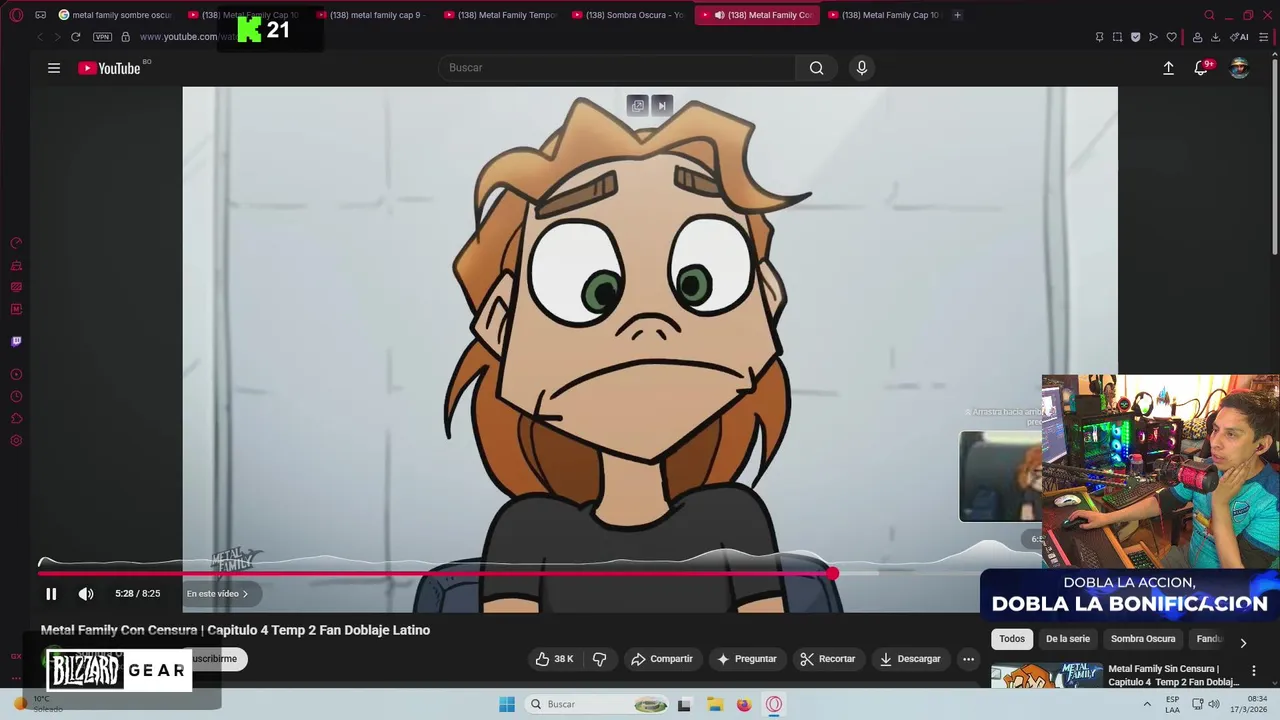Open the YouTube account avatar menu
Screen dimensions: 1280x720
point(1239,68)
